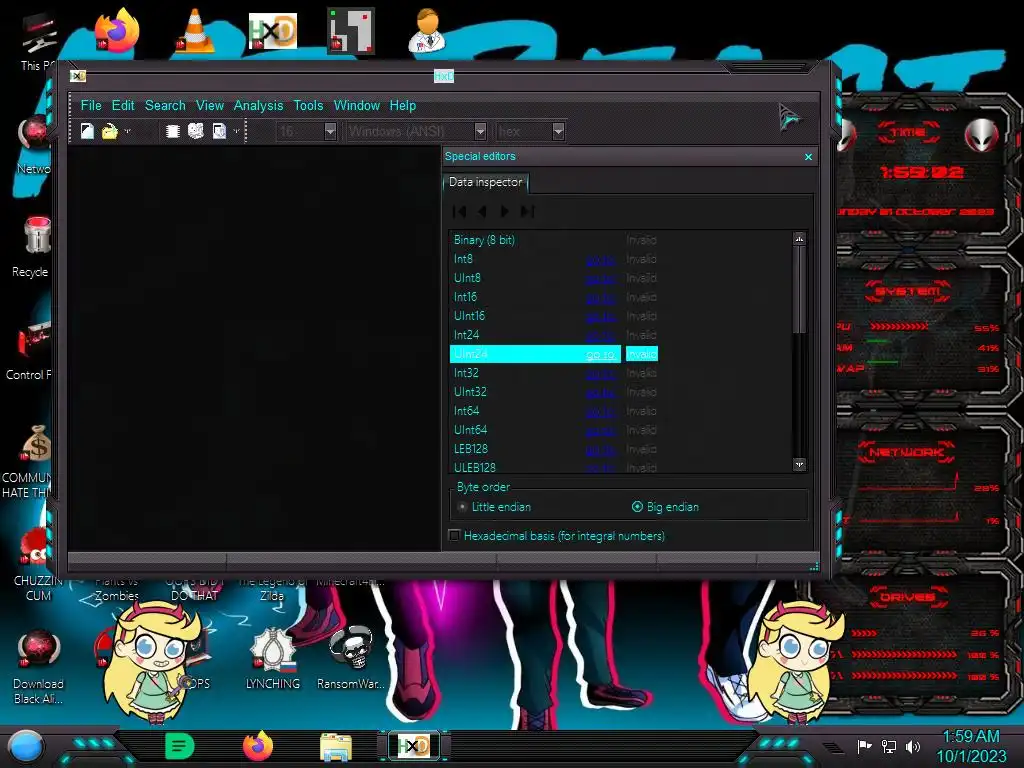1024x768 pixels.
Task: Click go to link for Int32
Action: (600, 374)
